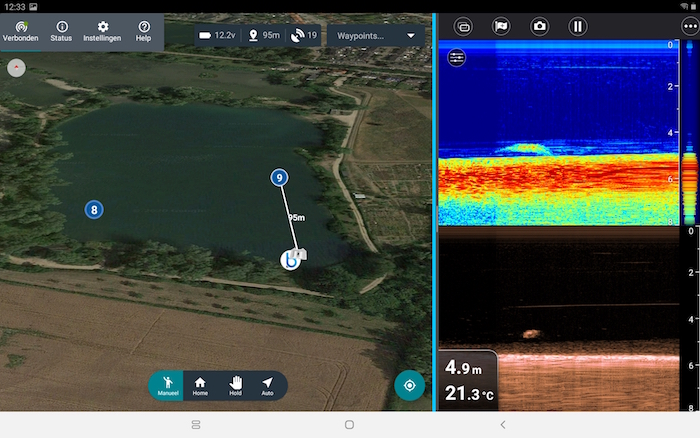Toggle sonar view layout icon
Screen dimensions: 700x438
(x=463, y=27)
